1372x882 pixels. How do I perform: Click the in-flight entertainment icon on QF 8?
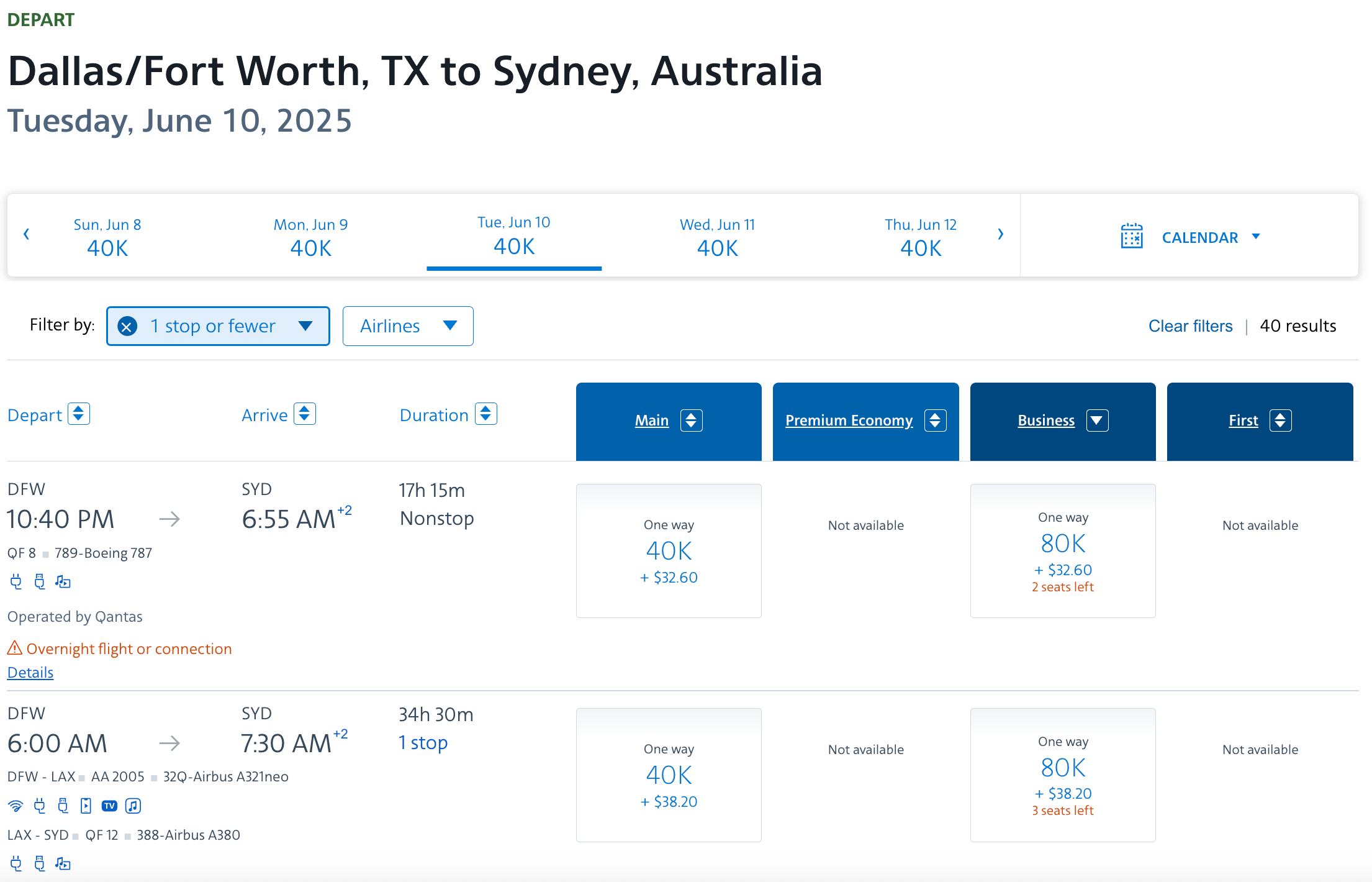63,582
